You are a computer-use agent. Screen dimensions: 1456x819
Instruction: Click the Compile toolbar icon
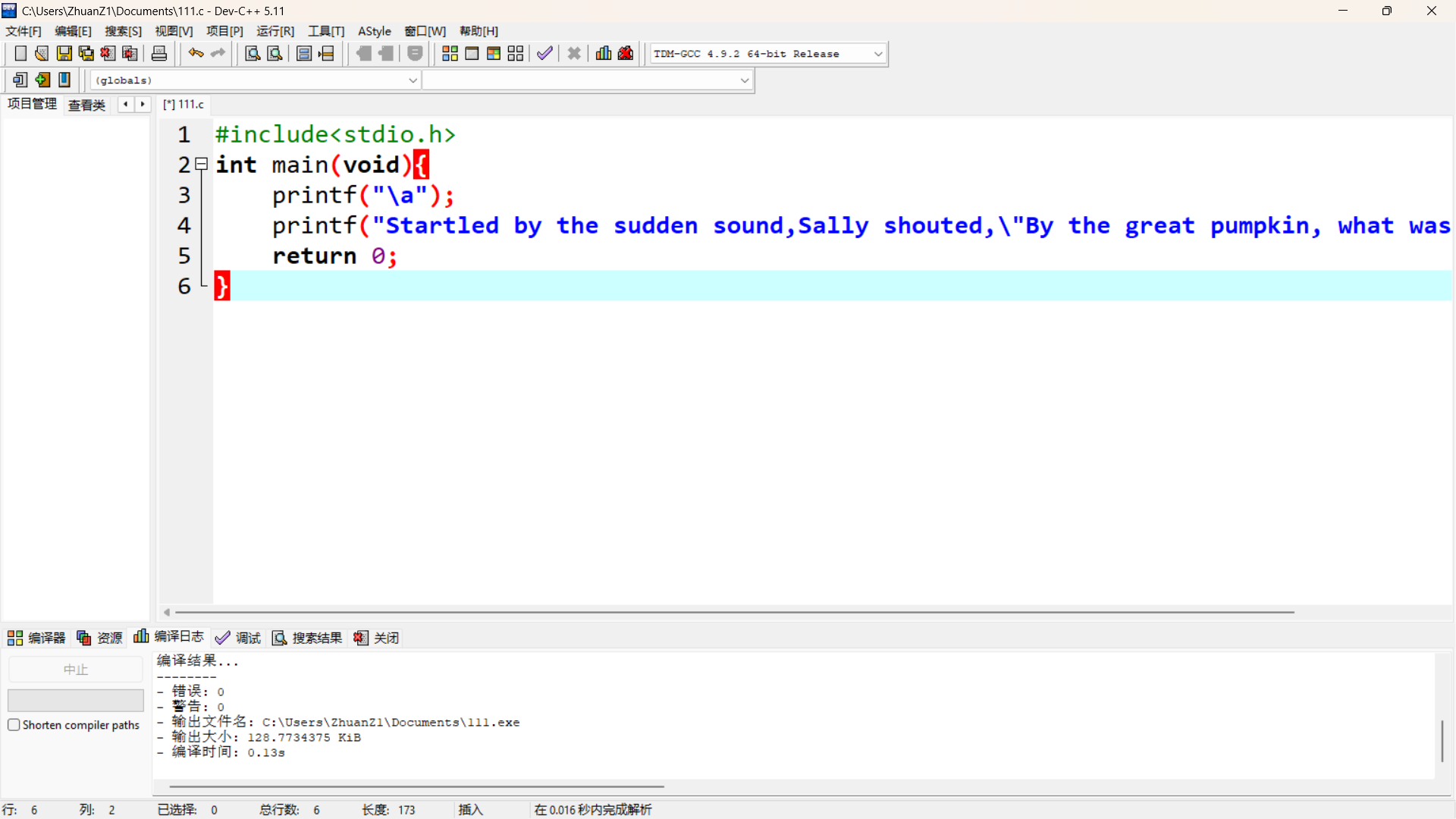click(450, 53)
